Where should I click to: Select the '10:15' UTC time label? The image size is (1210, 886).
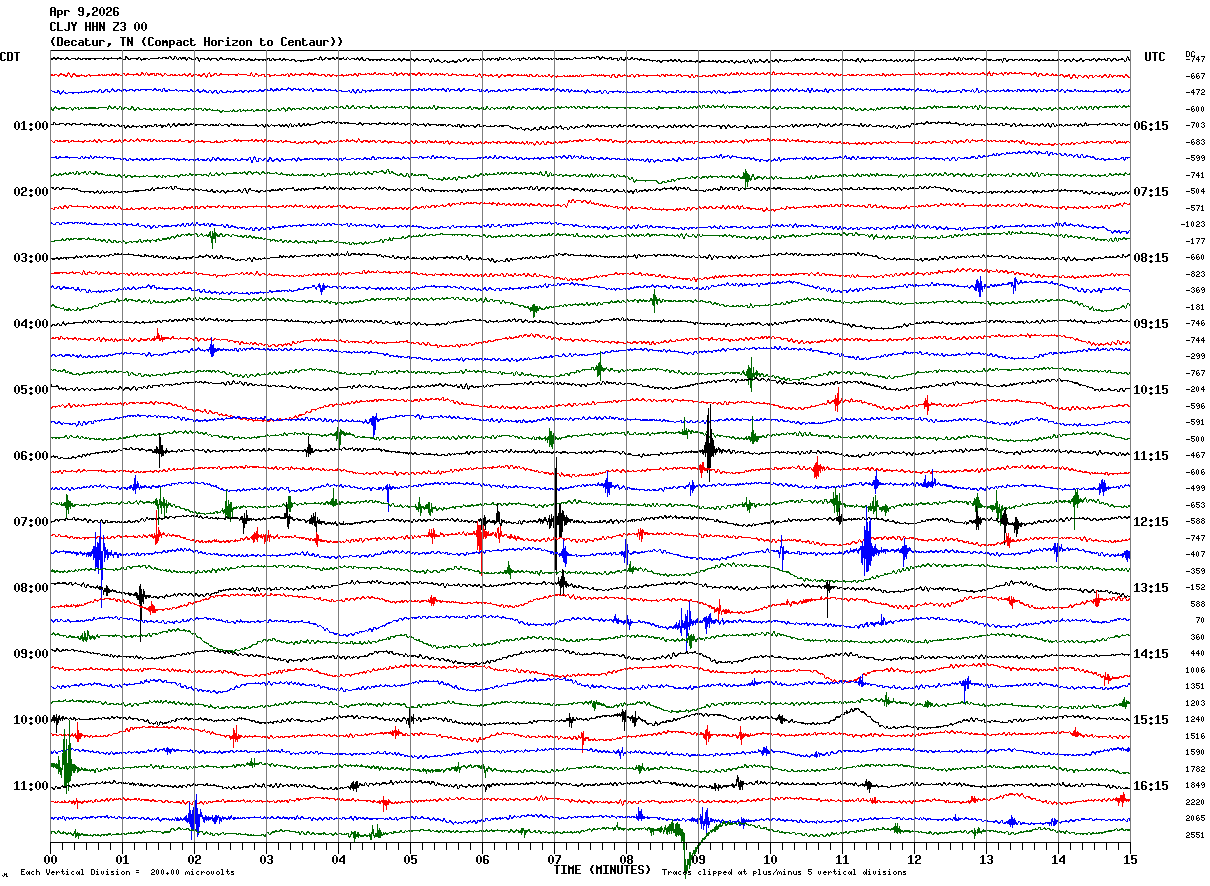tap(1151, 390)
